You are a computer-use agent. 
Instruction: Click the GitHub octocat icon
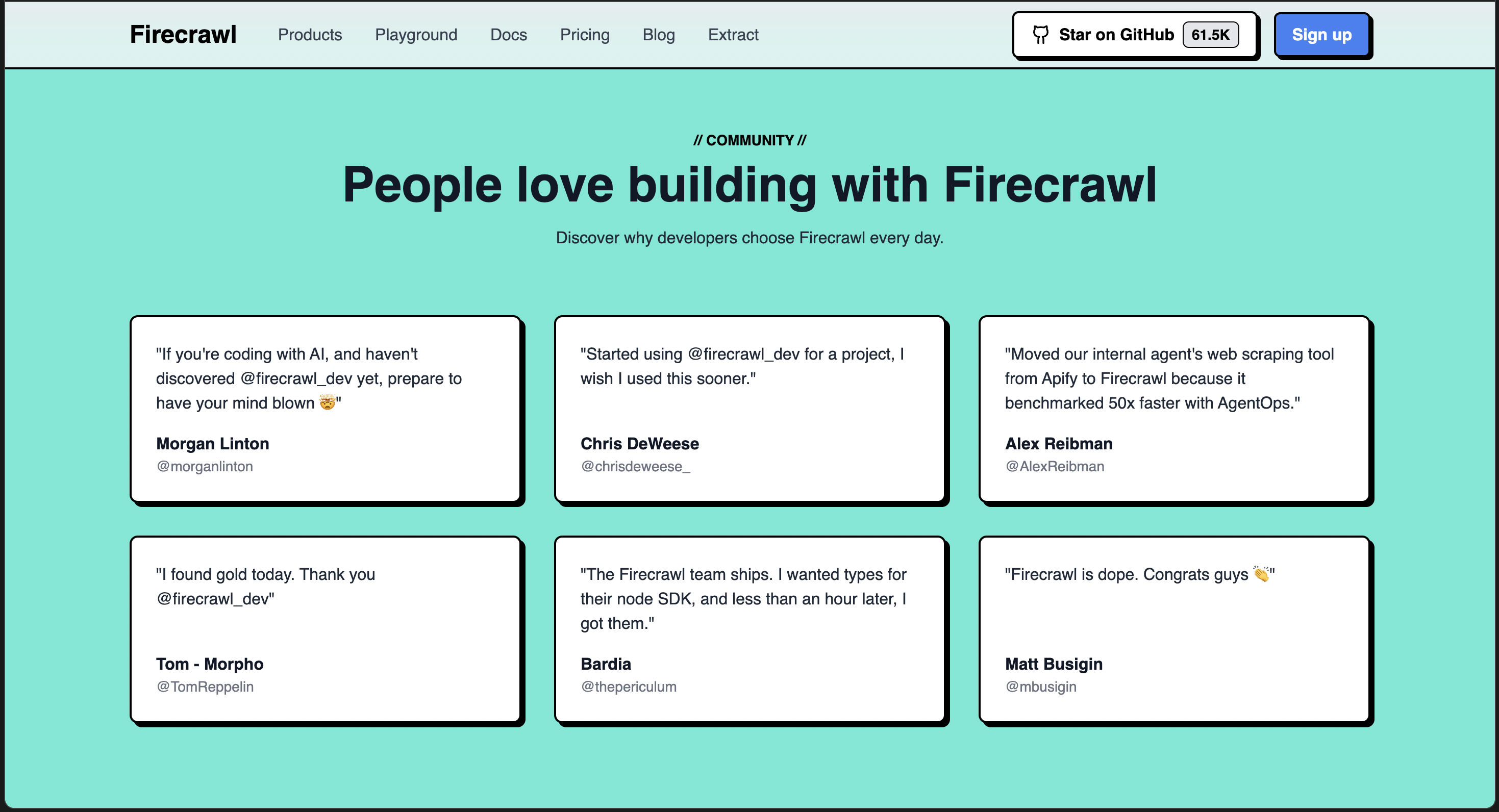coord(1040,35)
